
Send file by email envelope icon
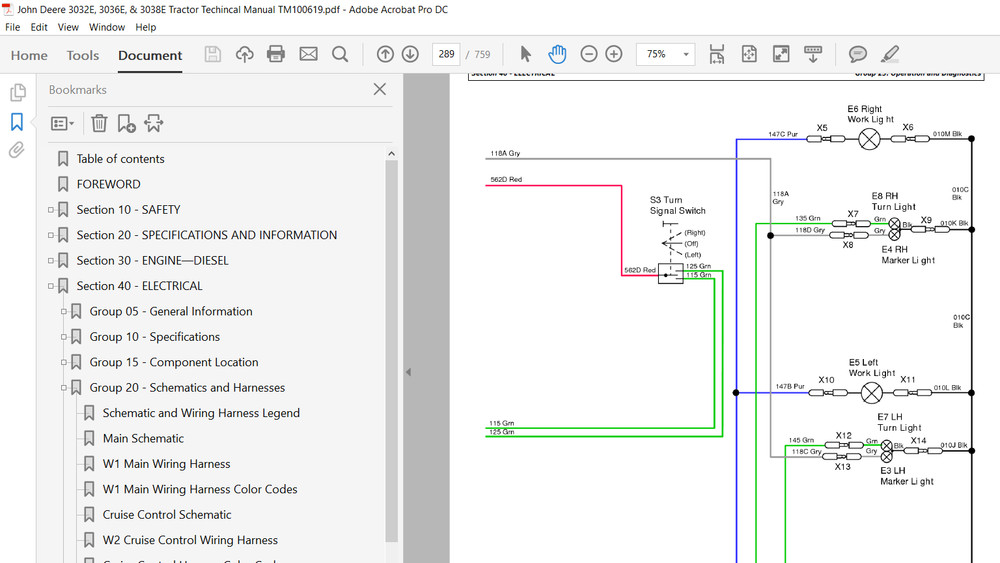coord(309,54)
